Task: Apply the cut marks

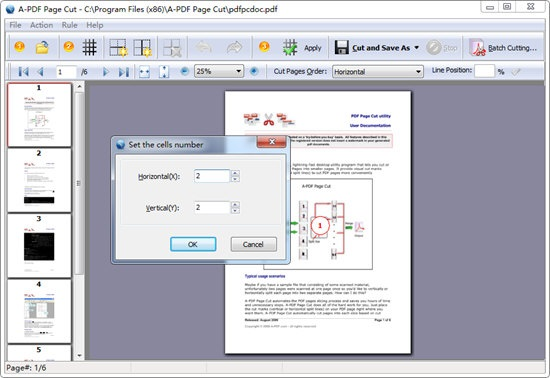Action: [303, 48]
